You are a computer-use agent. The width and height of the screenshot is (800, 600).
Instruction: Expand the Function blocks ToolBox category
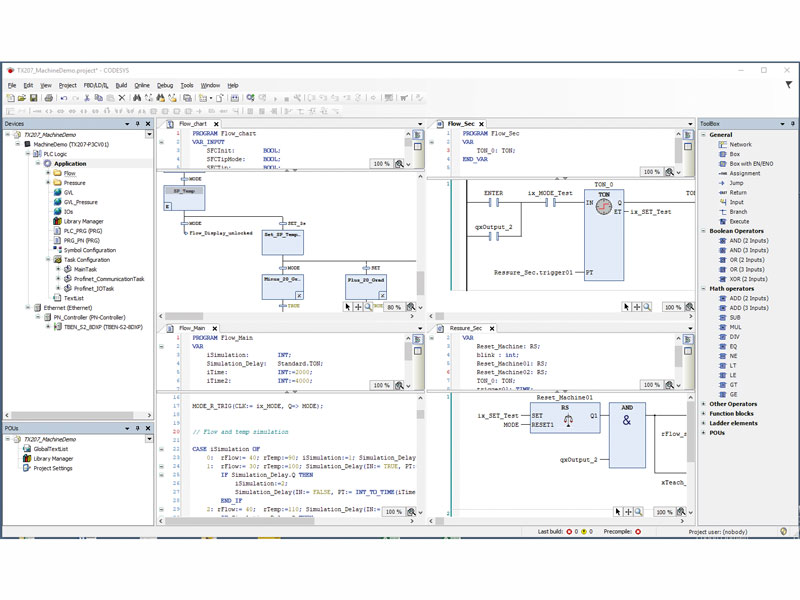(x=703, y=413)
